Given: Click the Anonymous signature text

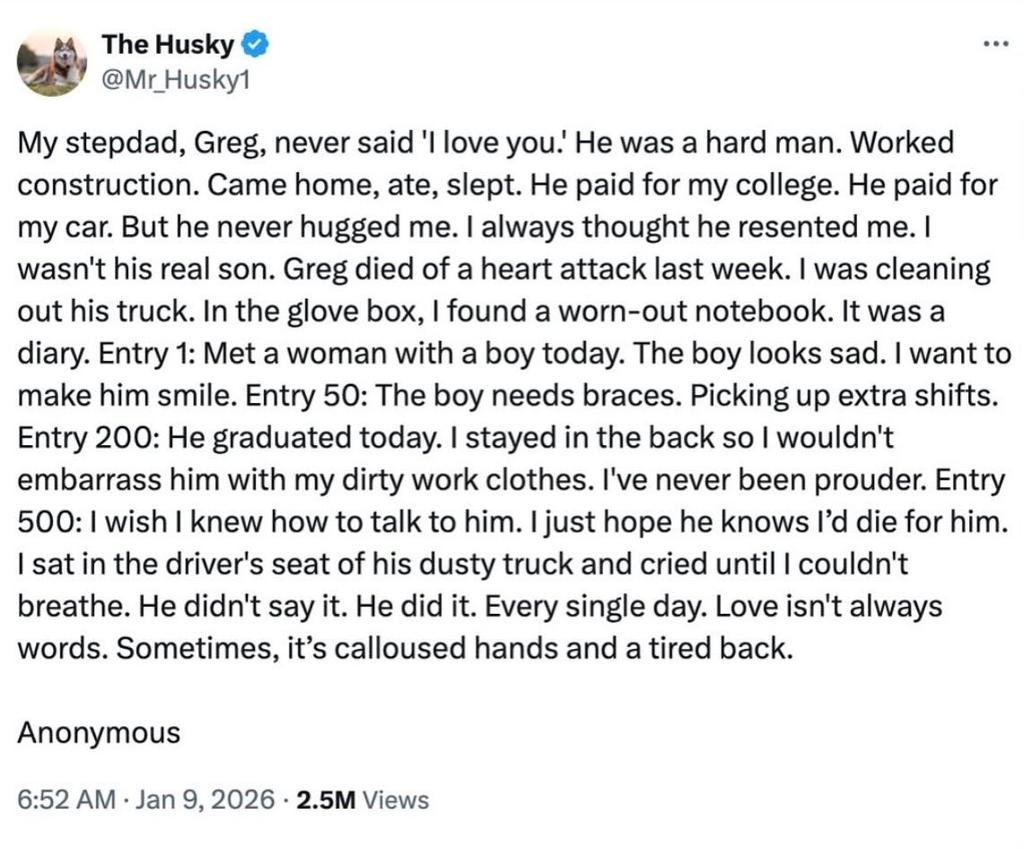Looking at the screenshot, I should 99,733.
